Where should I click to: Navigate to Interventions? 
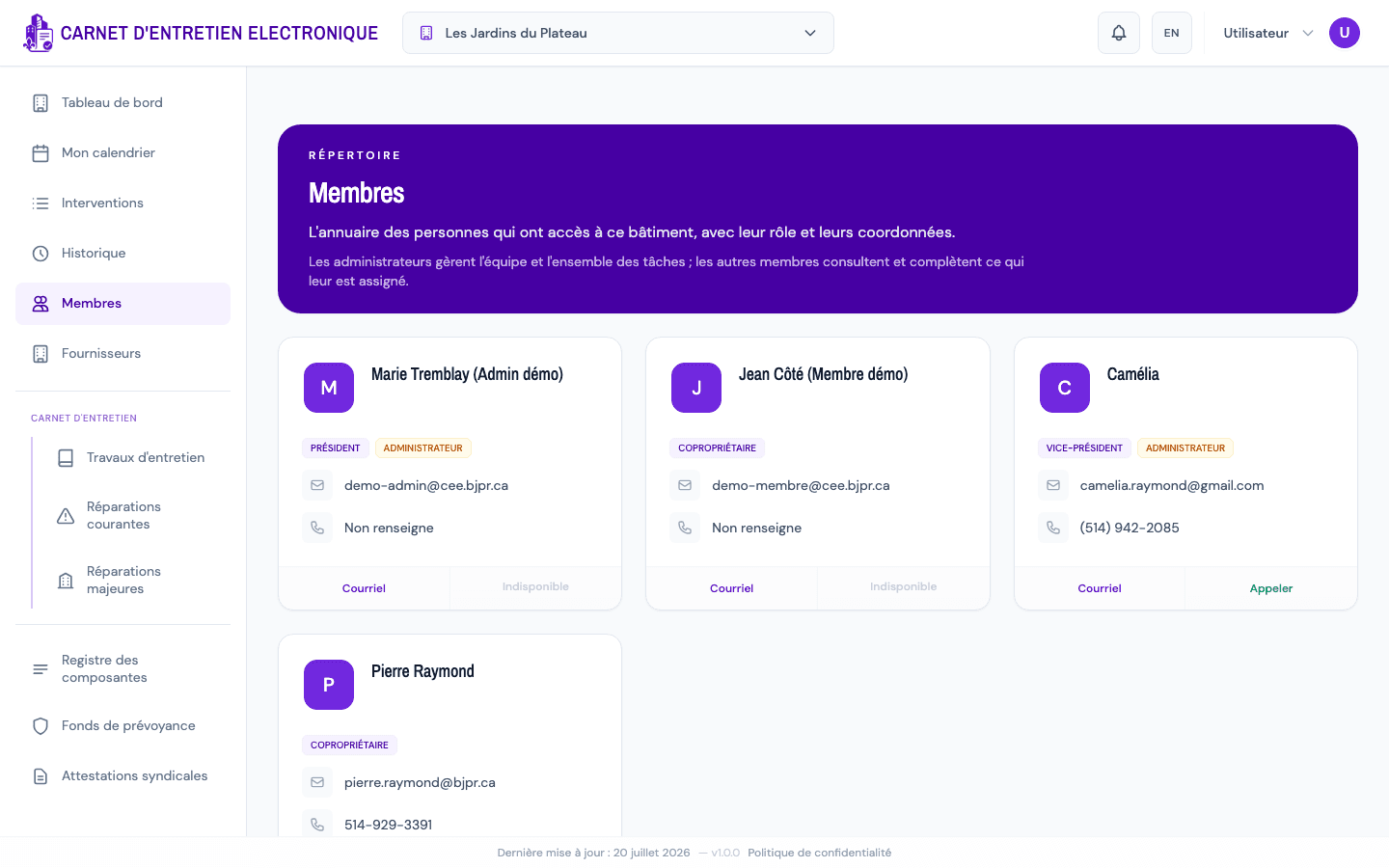point(123,203)
